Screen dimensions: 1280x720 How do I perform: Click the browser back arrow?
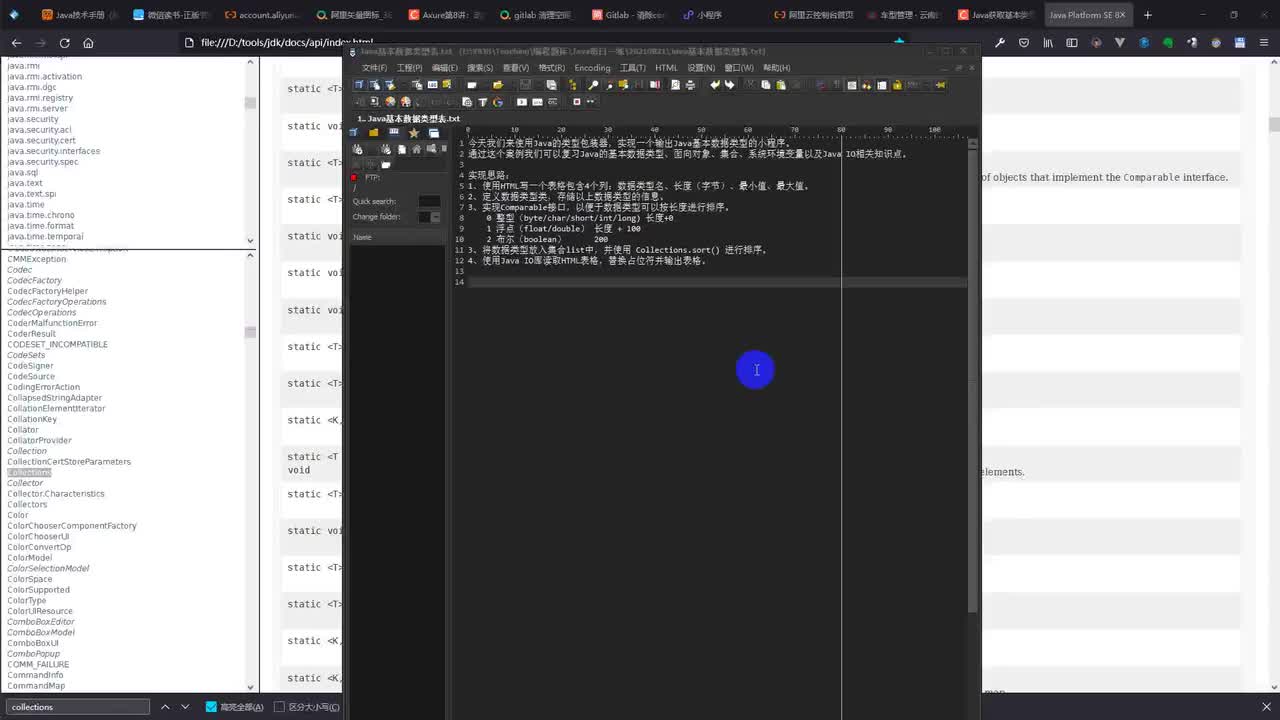point(16,43)
